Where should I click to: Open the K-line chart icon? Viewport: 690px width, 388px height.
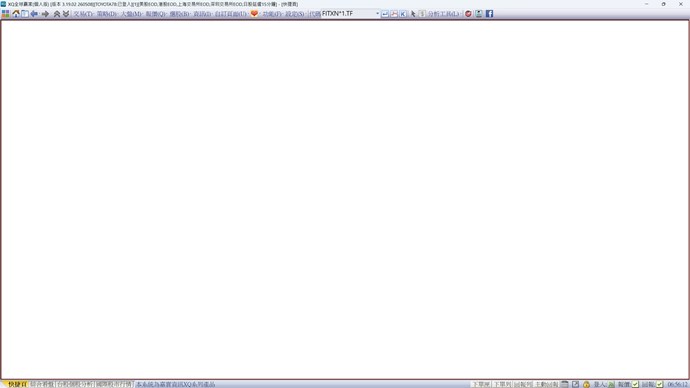tap(403, 14)
